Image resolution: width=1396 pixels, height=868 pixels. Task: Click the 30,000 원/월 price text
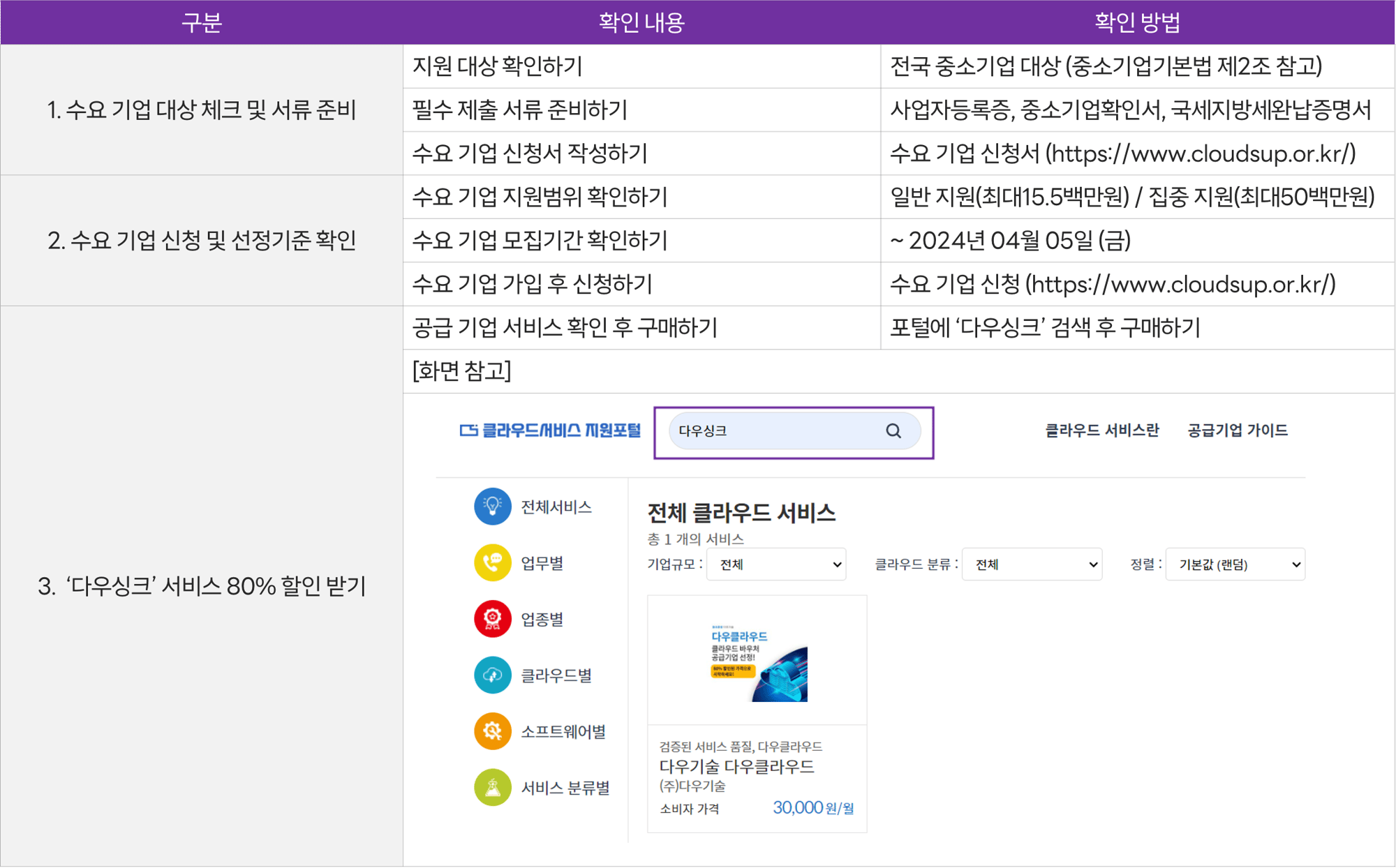(x=813, y=808)
